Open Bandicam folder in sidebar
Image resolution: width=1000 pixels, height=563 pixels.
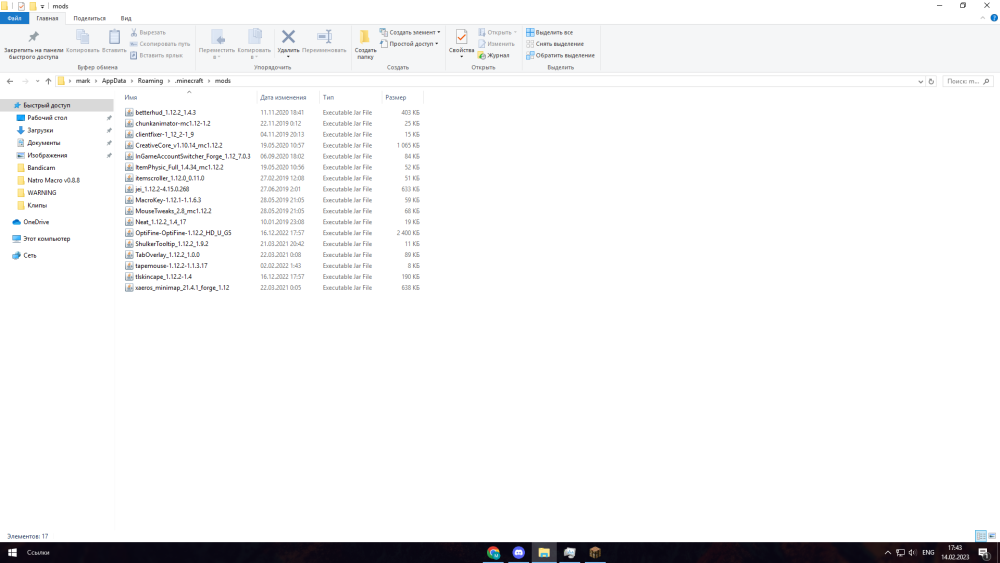click(x=41, y=168)
